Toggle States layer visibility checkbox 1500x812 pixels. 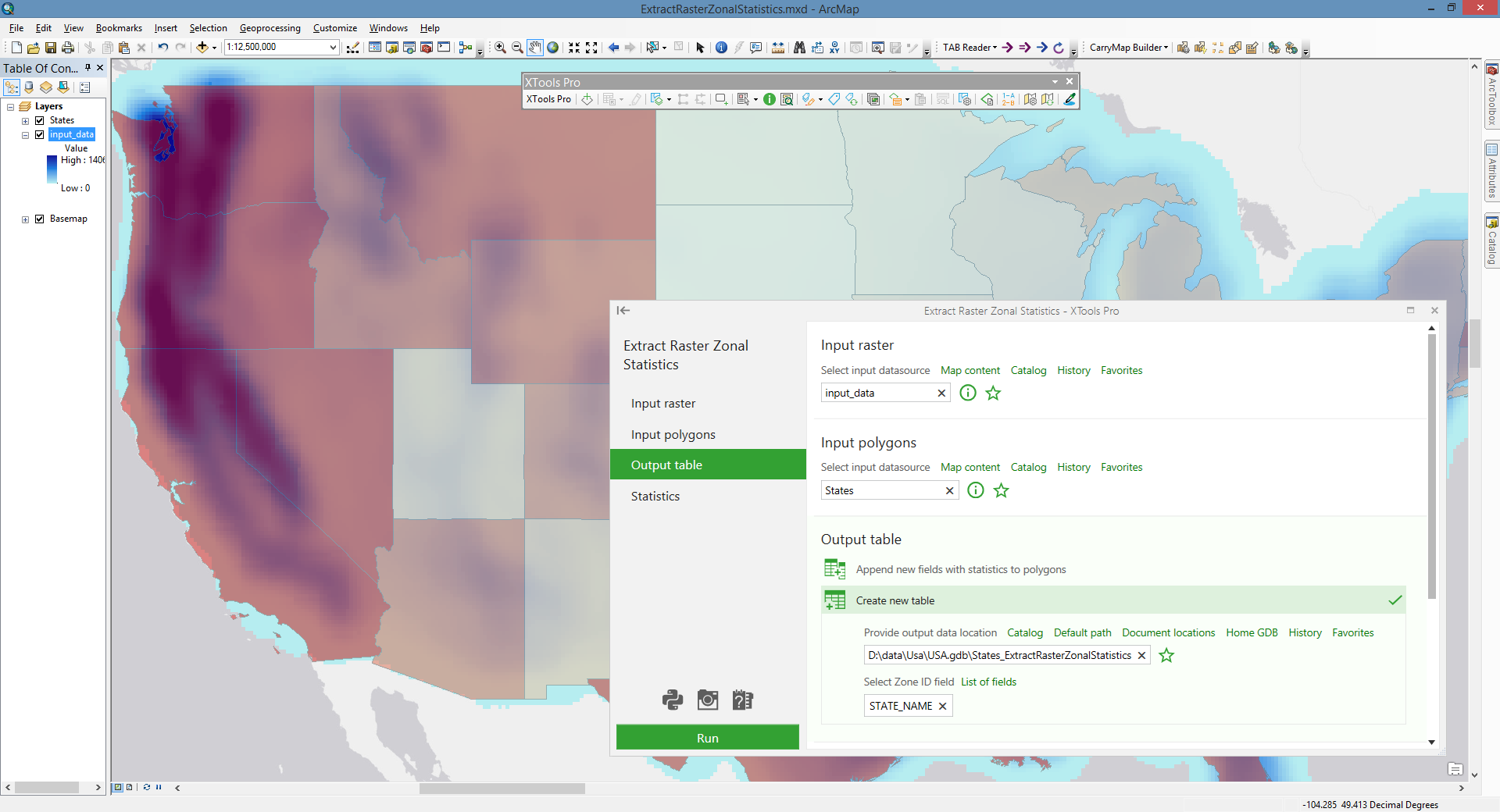39,120
